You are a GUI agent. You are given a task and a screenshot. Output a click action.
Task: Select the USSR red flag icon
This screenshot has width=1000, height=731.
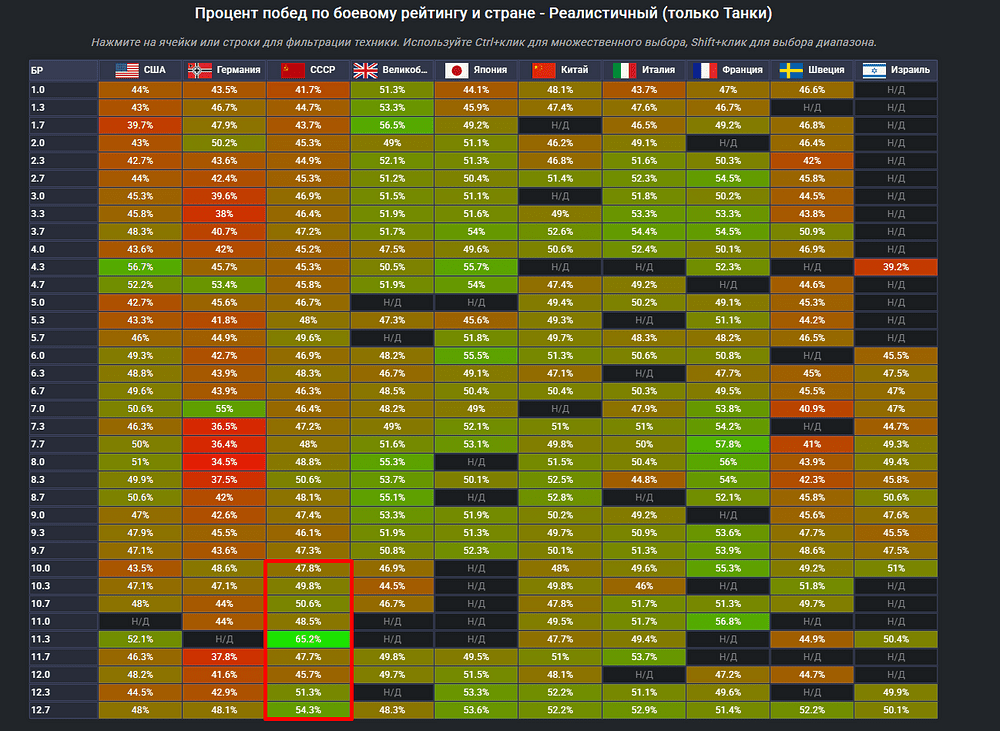pyautogui.click(x=293, y=71)
